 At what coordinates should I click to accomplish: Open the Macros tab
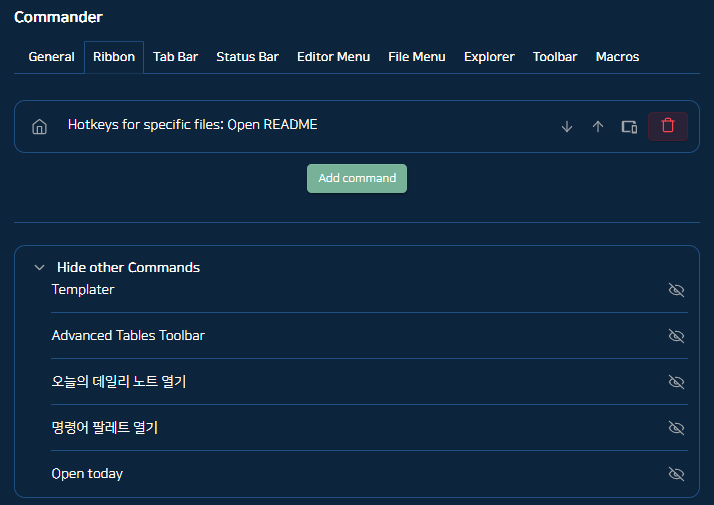pyautogui.click(x=617, y=57)
